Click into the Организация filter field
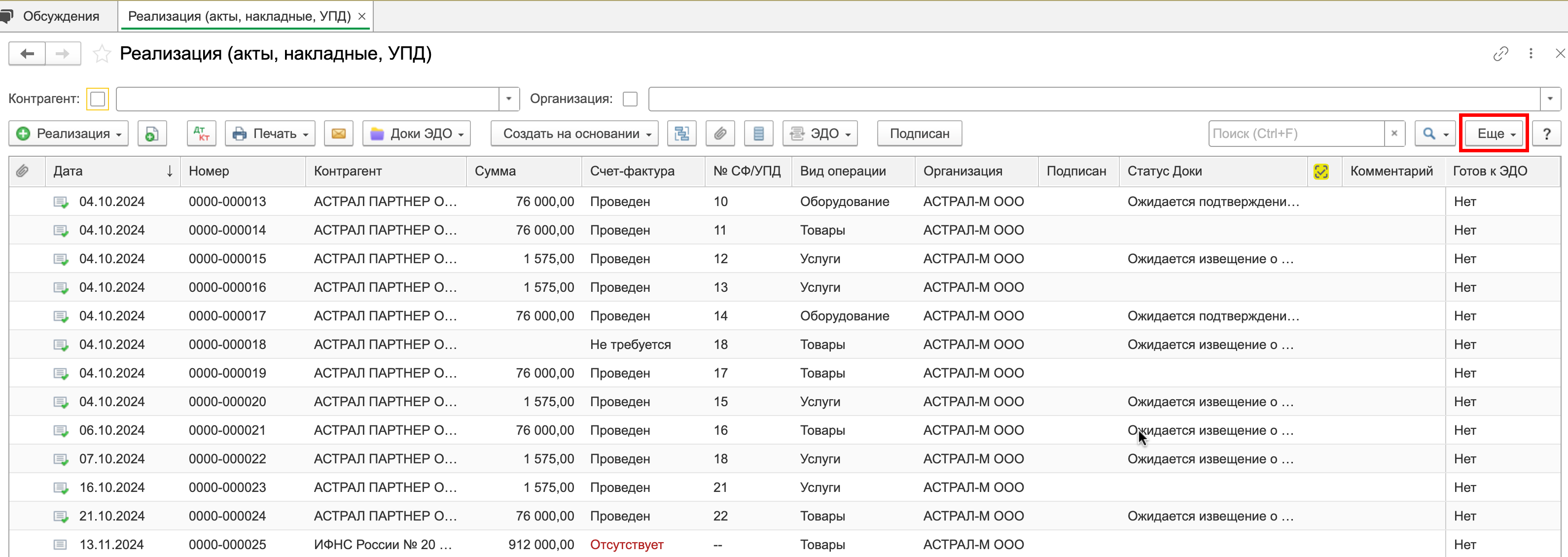 coord(1094,99)
